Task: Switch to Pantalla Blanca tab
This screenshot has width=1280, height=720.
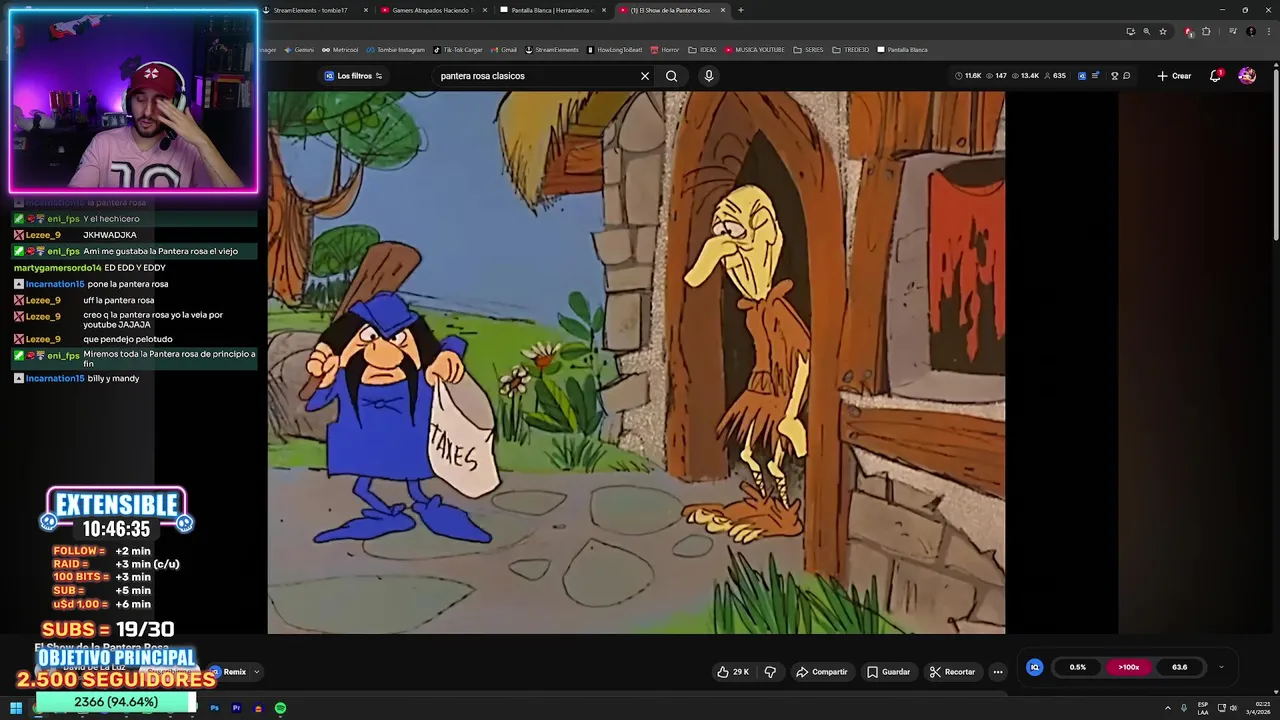Action: pyautogui.click(x=552, y=10)
